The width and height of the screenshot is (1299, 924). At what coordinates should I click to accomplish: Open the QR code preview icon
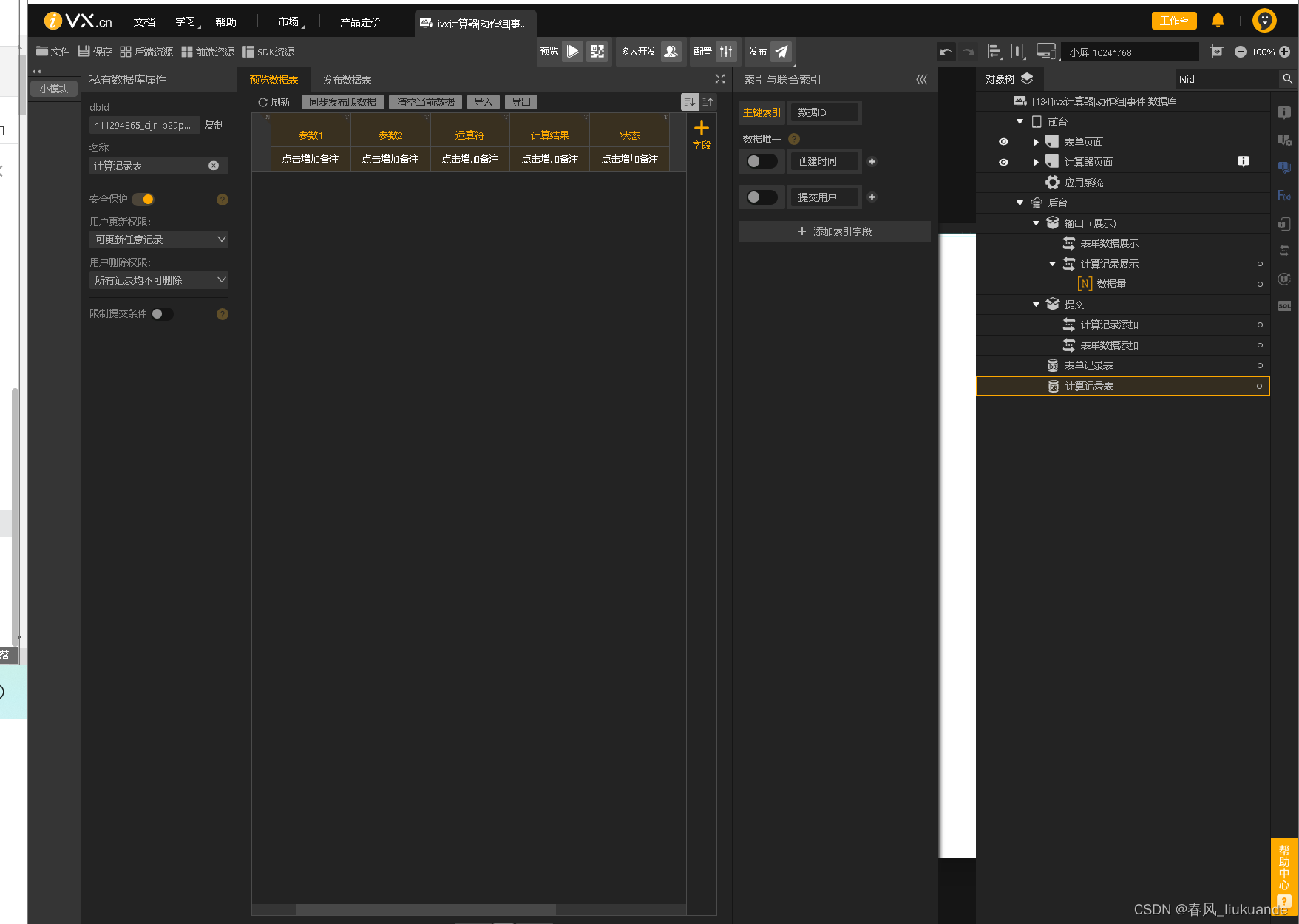597,52
